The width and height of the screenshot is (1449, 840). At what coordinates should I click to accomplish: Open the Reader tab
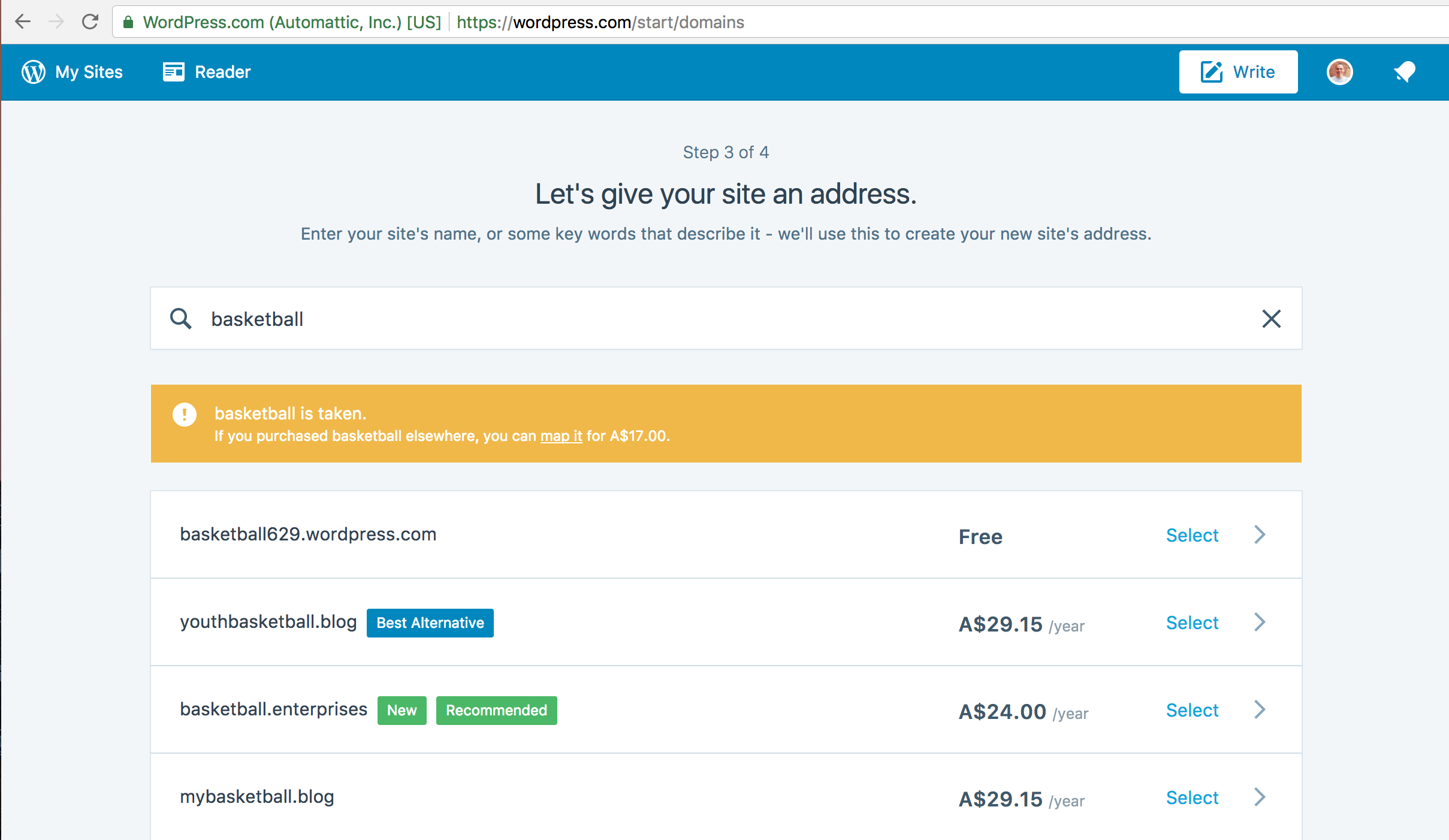click(222, 72)
